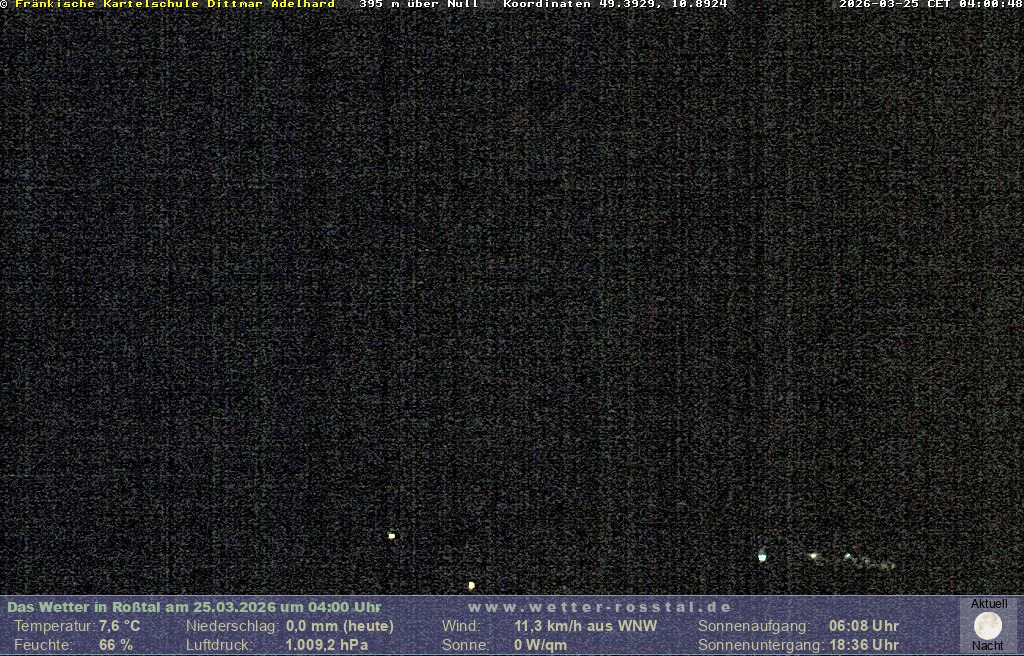This screenshot has height=656, width=1024.
Task: Click the timestamp 2026-03-25 CET 04:00:48
Action: pyautogui.click(x=930, y=5)
